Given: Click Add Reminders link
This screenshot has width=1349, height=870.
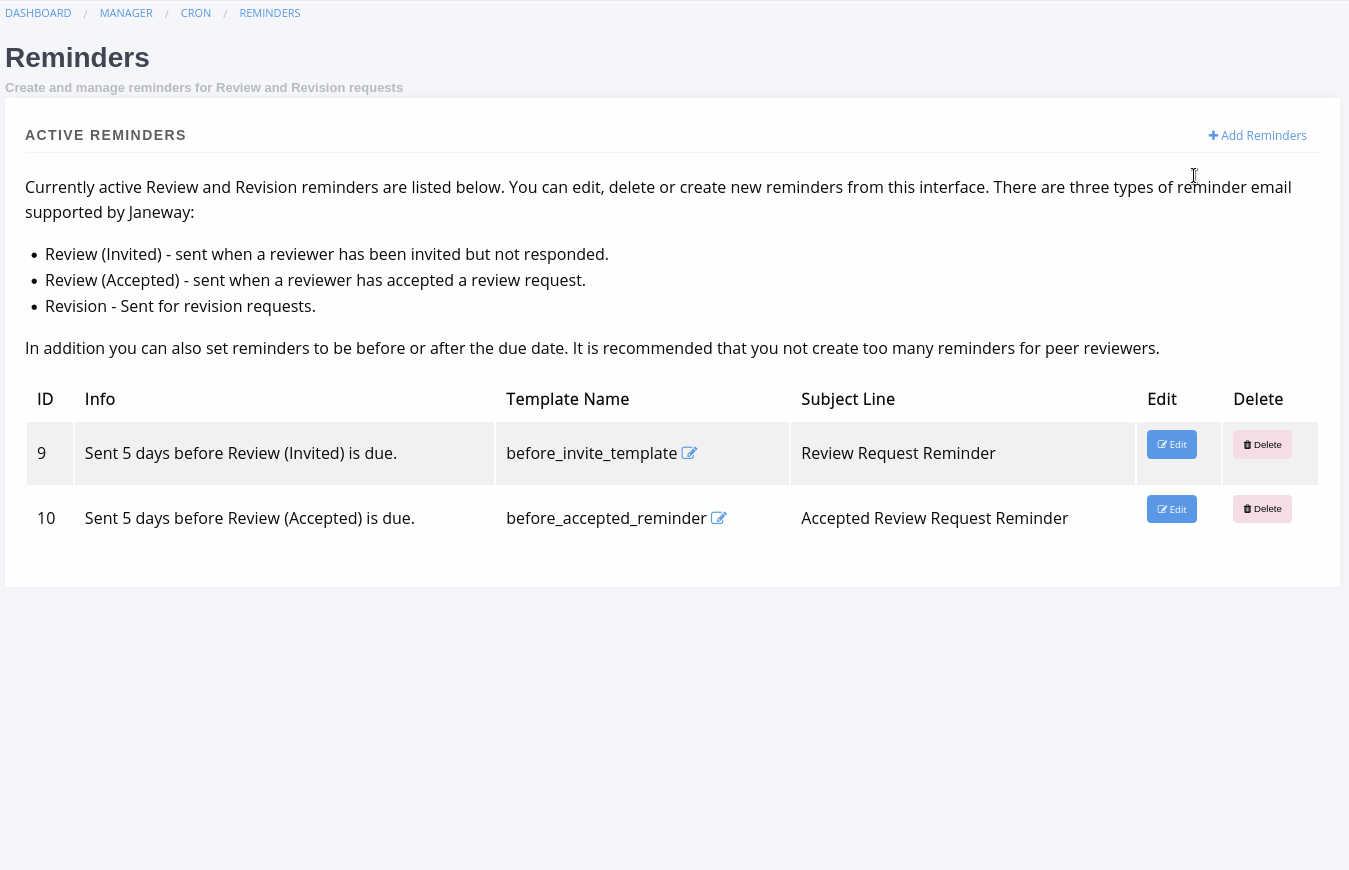Looking at the screenshot, I should pos(1257,136).
